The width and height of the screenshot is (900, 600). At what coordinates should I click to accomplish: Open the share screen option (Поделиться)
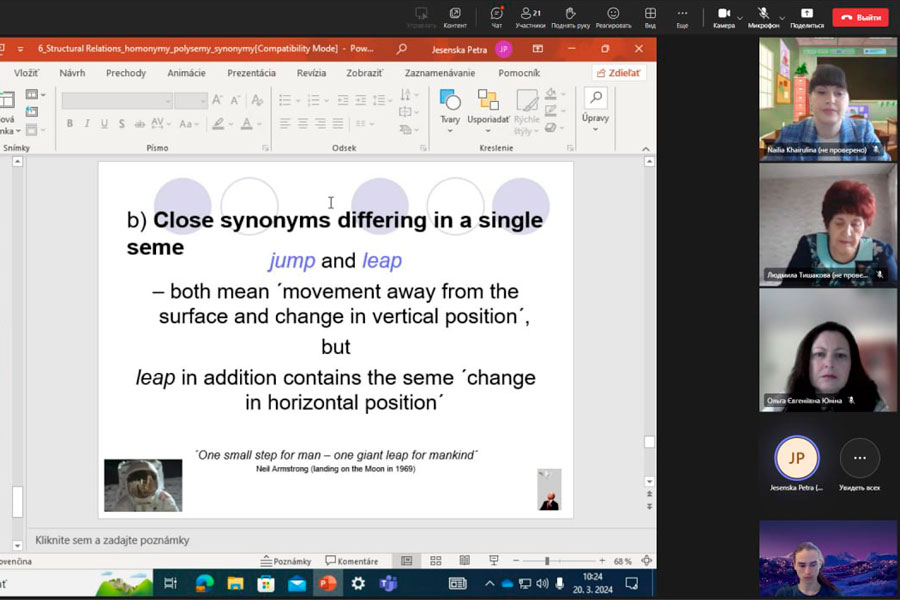806,16
